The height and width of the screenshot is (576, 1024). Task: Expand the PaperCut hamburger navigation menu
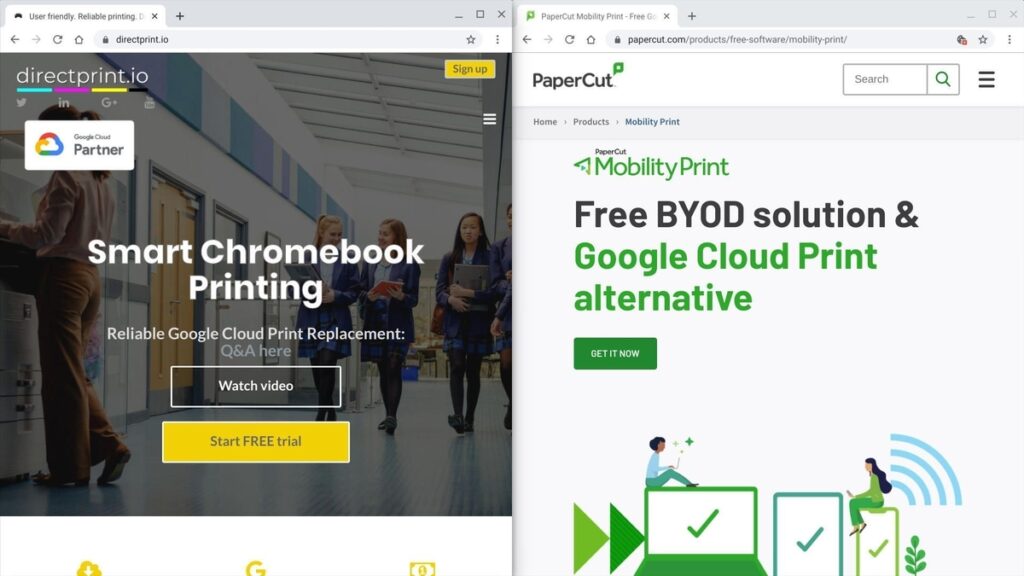(x=986, y=80)
